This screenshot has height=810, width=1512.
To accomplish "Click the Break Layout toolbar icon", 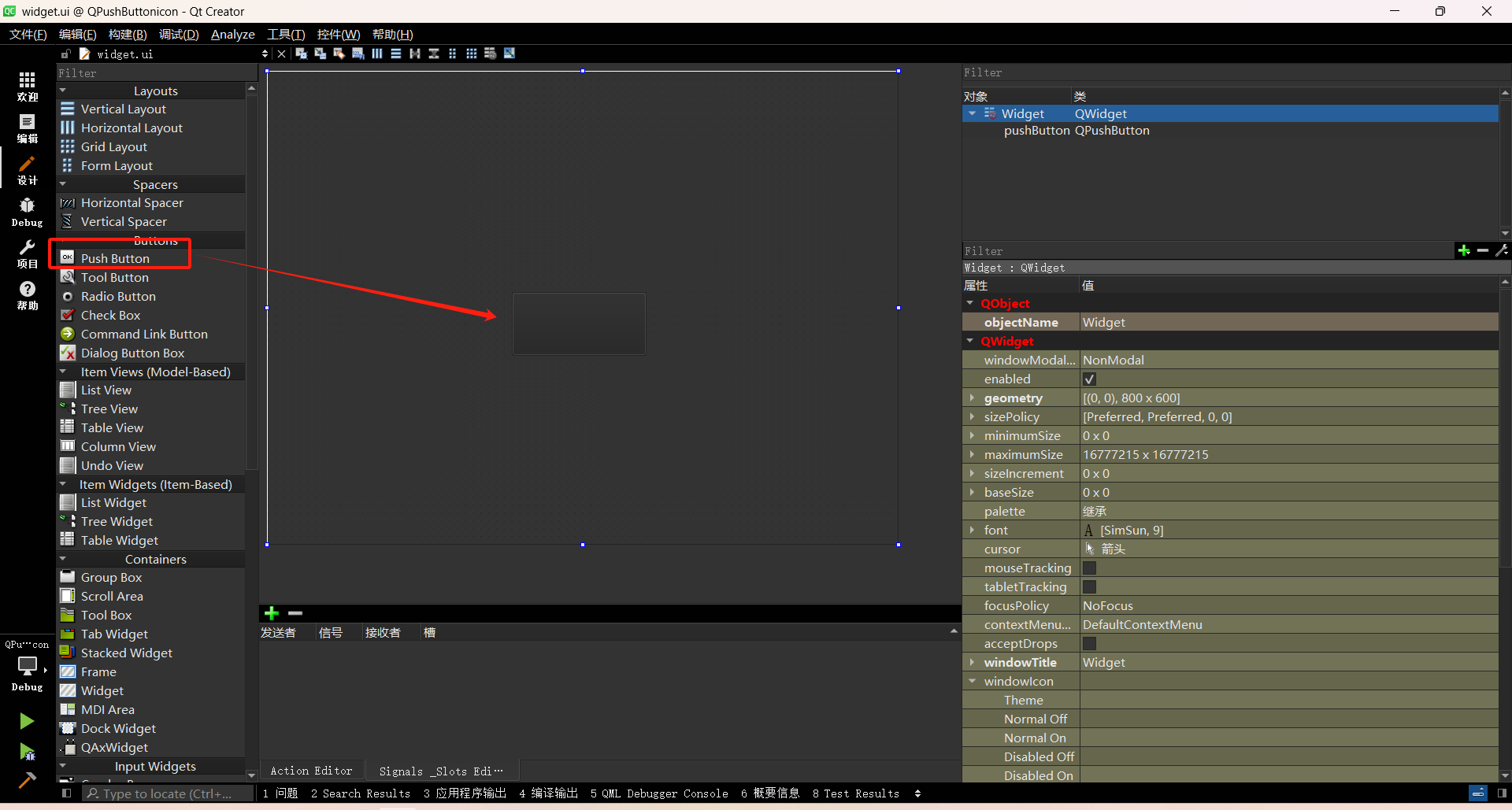I will pos(491,54).
